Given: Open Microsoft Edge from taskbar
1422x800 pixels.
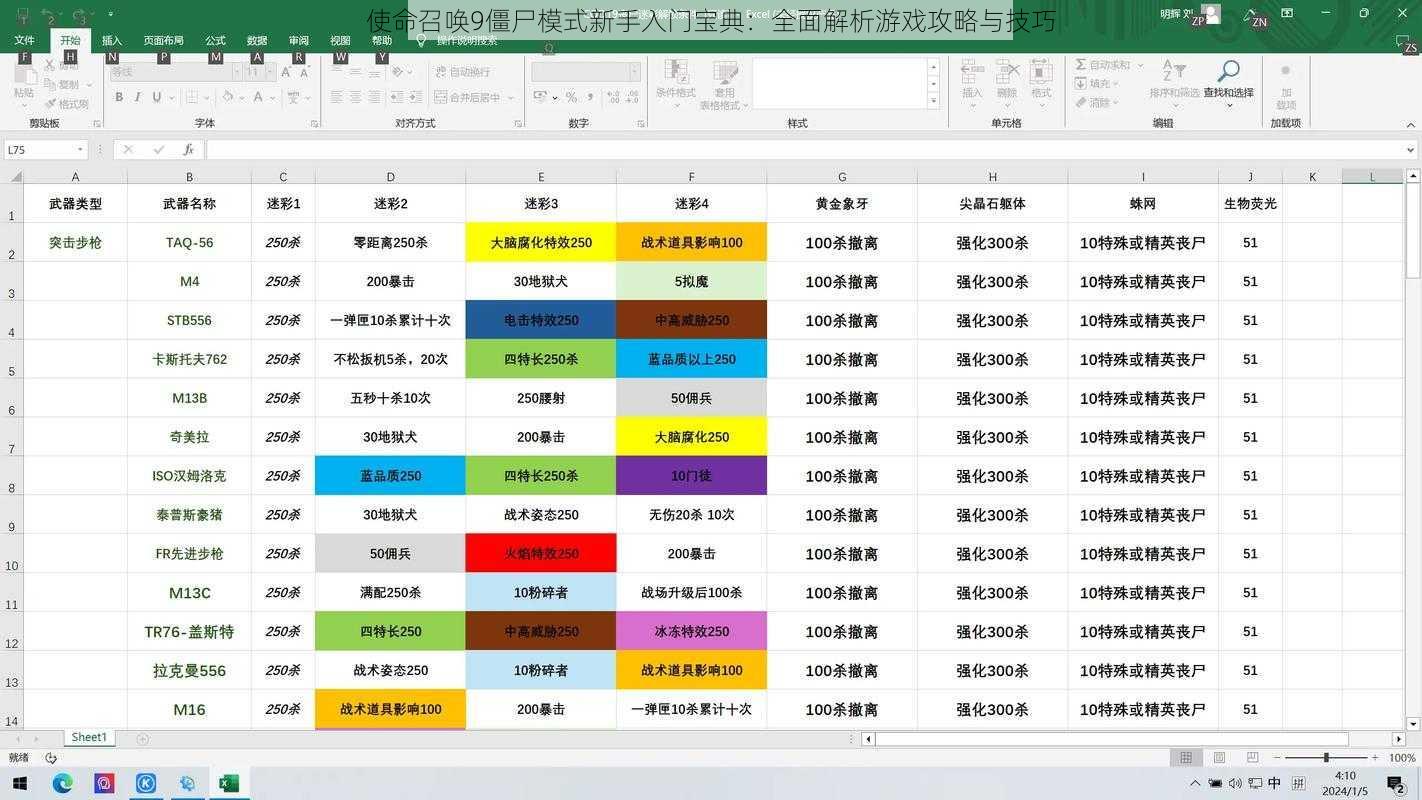Looking at the screenshot, I should (x=62, y=783).
